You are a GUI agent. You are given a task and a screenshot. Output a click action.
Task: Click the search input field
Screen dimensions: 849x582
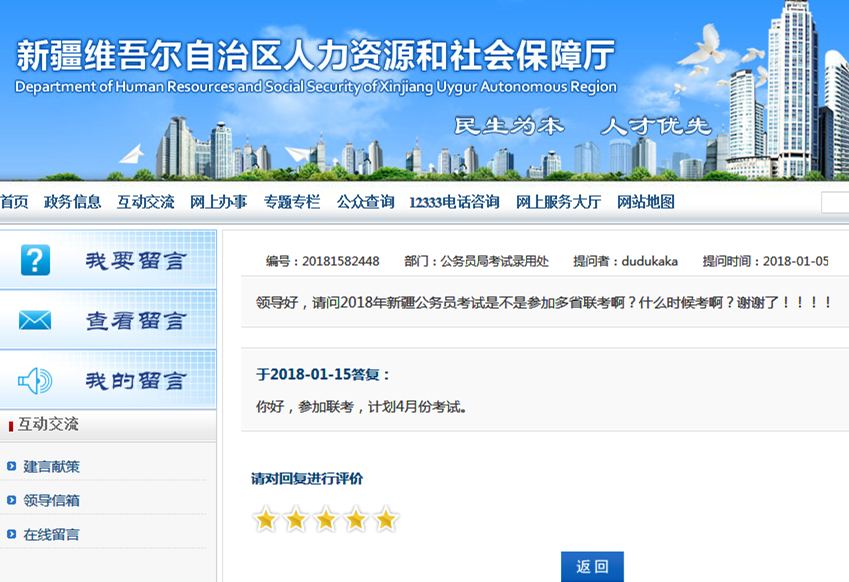point(835,203)
